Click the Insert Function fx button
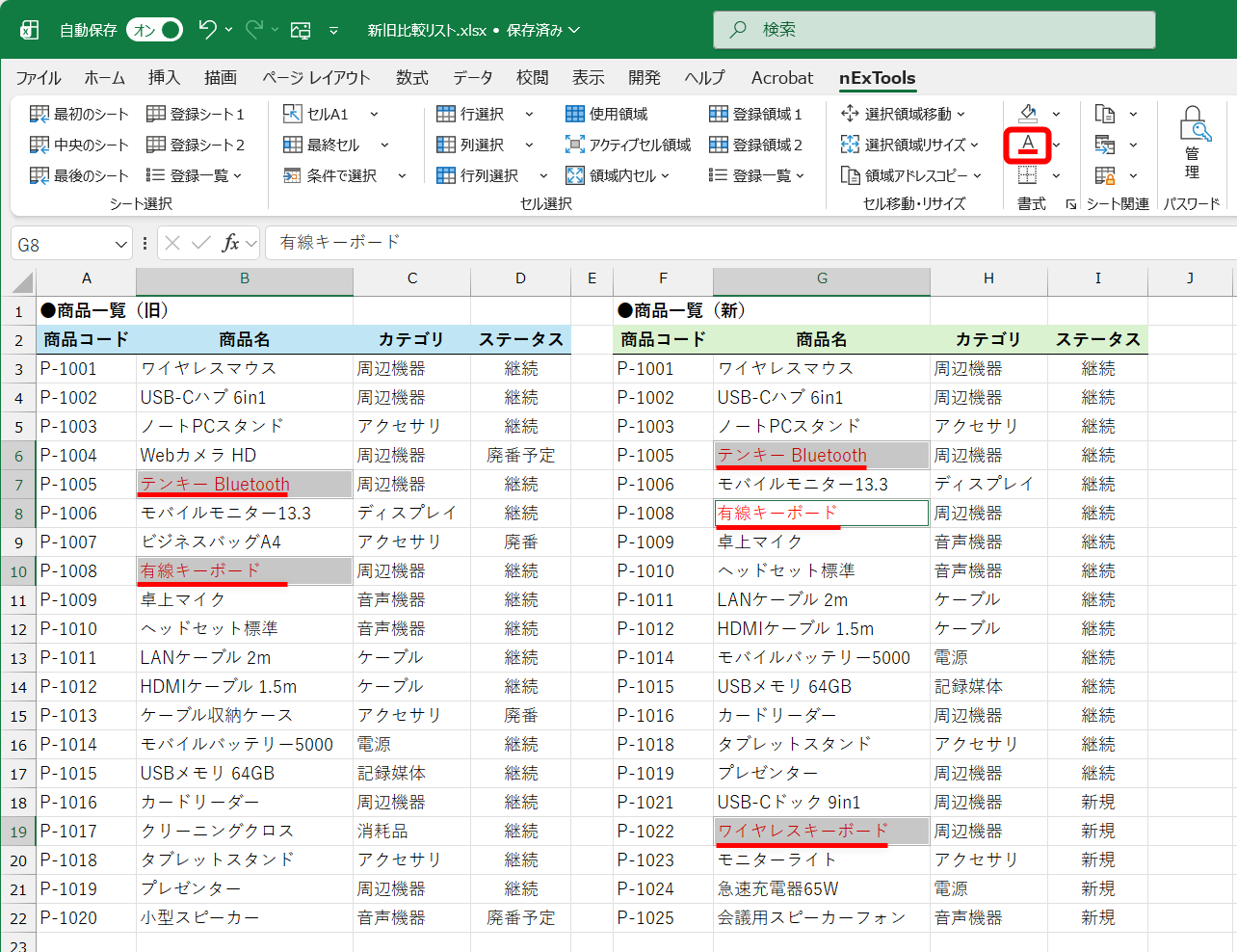Image resolution: width=1237 pixels, height=952 pixels. 230,243
